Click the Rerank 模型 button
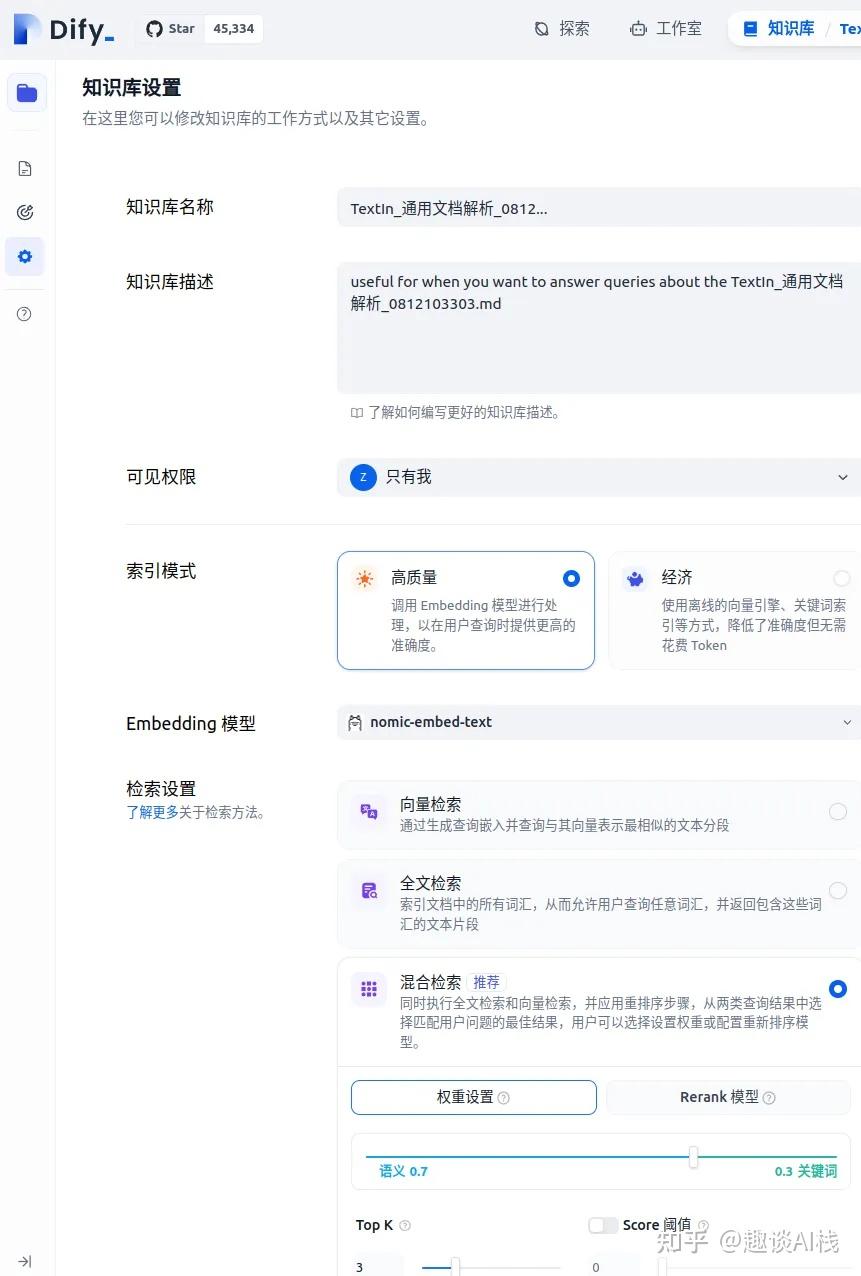Viewport: 861px width, 1276px height. pos(727,1097)
